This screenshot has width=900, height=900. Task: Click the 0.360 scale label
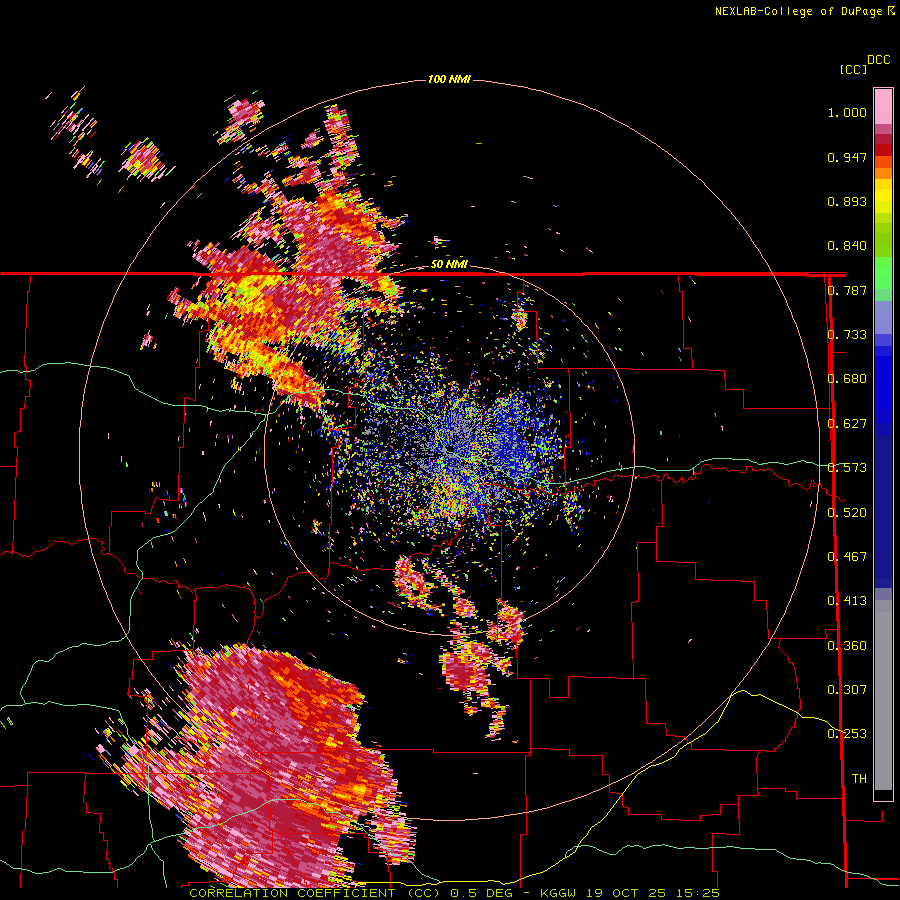(847, 645)
